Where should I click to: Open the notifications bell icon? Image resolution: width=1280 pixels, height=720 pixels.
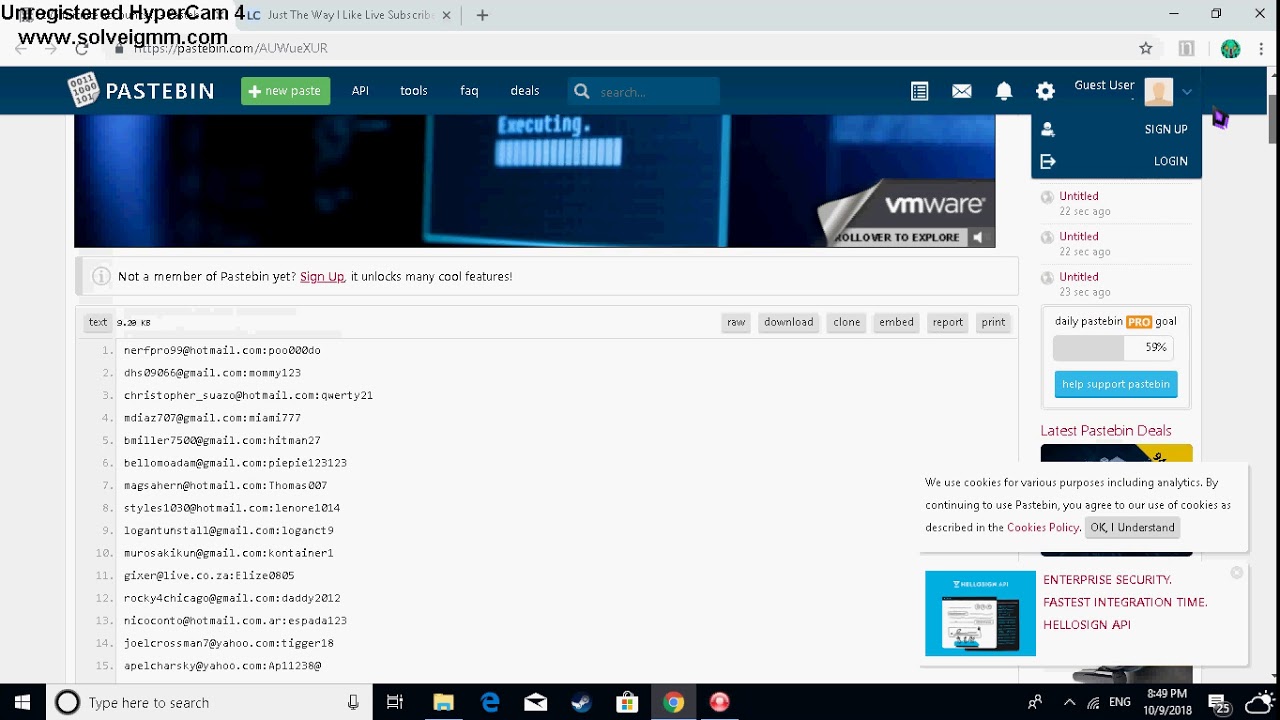coord(1004,91)
